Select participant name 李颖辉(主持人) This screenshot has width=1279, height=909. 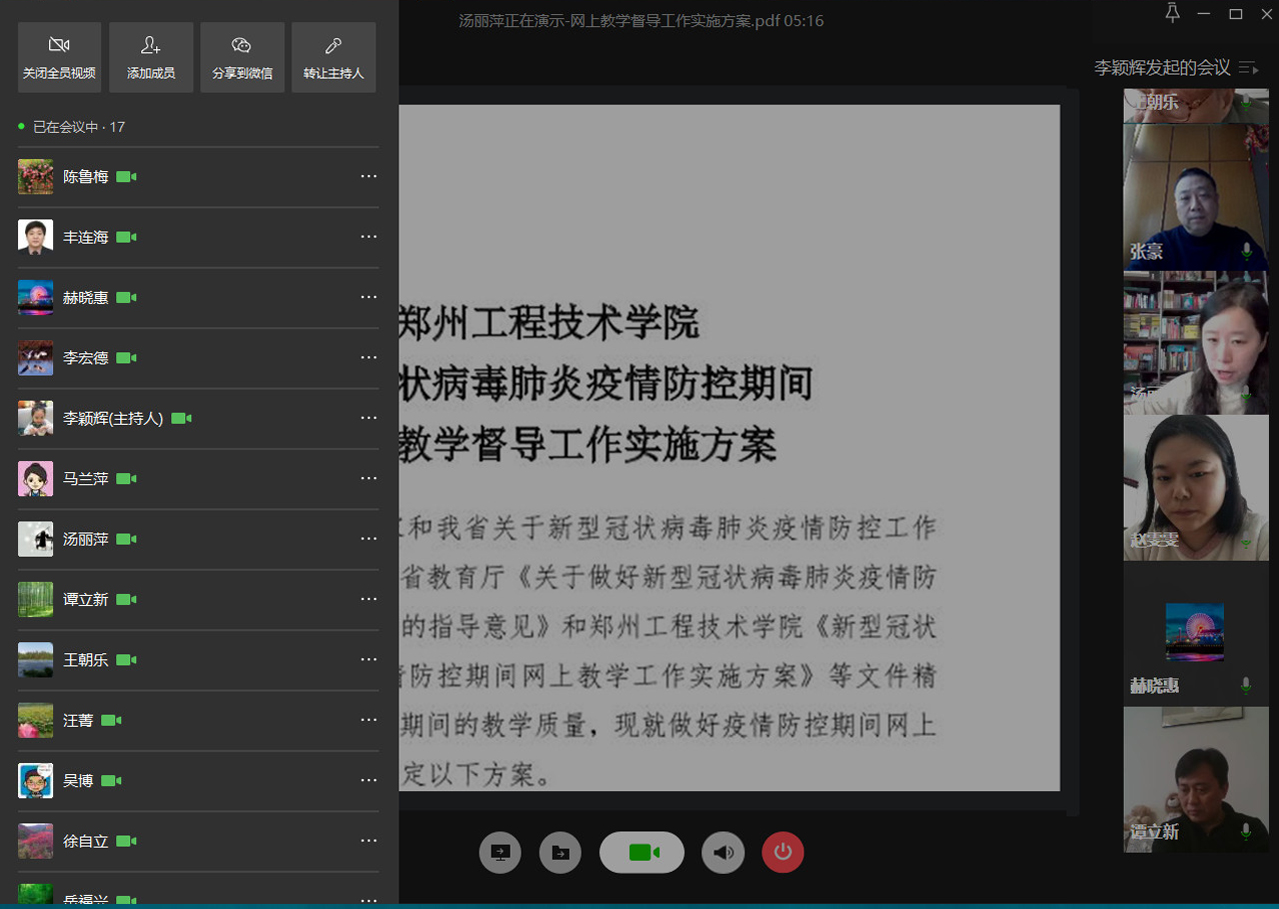click(x=113, y=418)
